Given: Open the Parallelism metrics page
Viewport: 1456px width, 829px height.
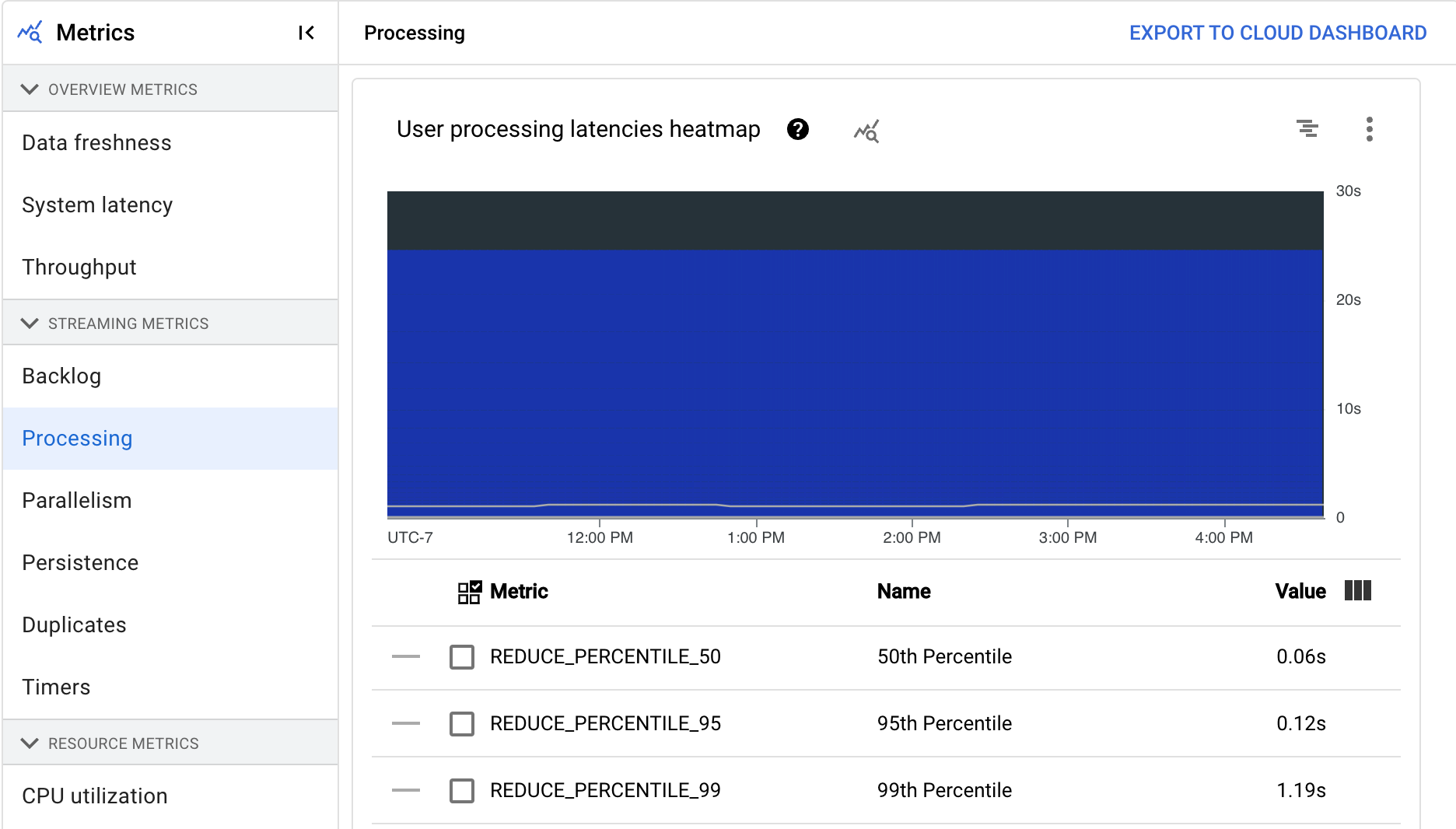Looking at the screenshot, I should 76,500.
